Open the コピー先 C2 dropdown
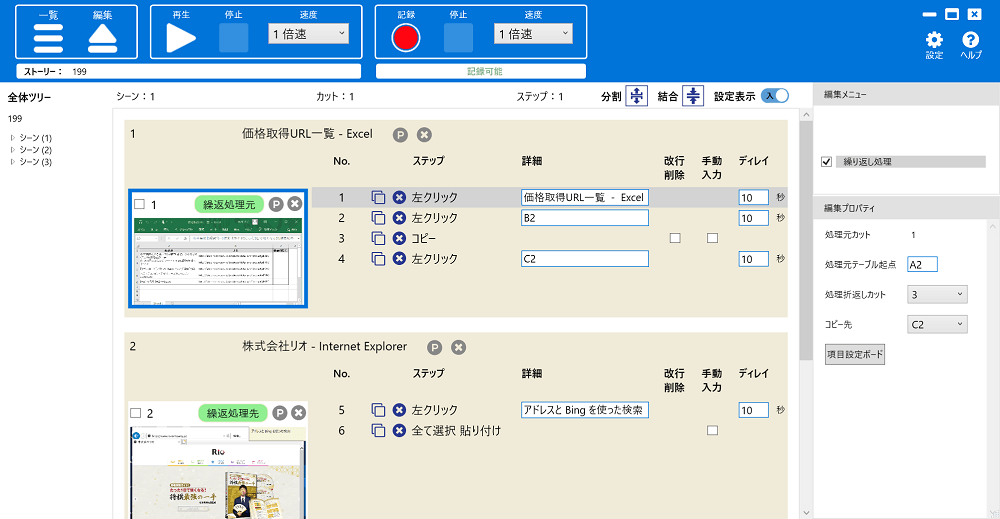 click(936, 324)
